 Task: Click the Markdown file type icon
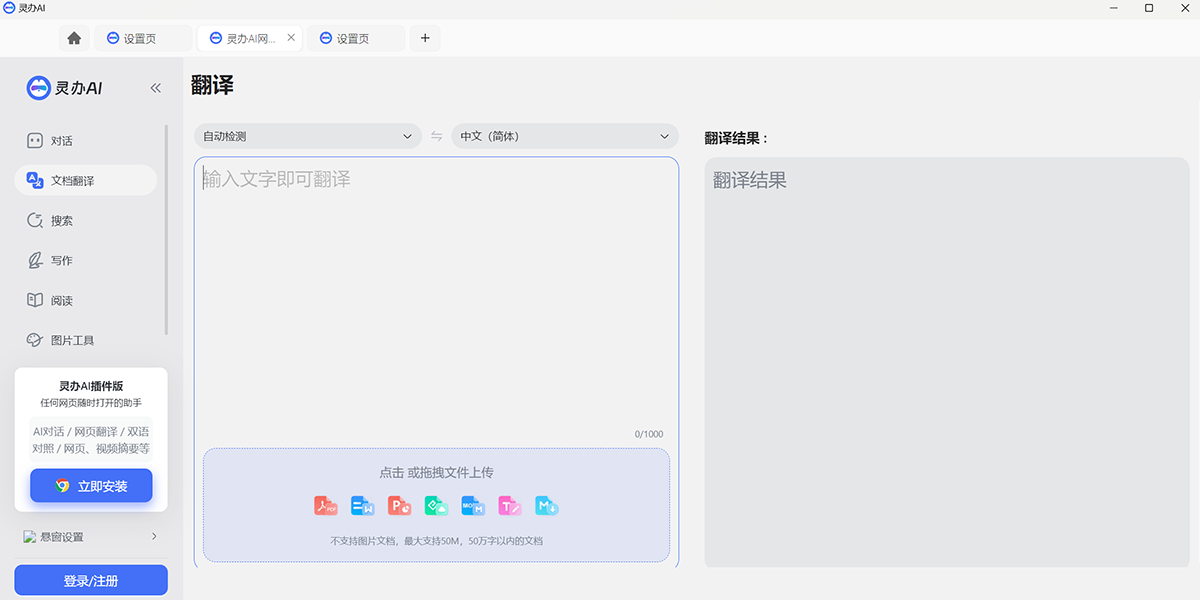(546, 506)
